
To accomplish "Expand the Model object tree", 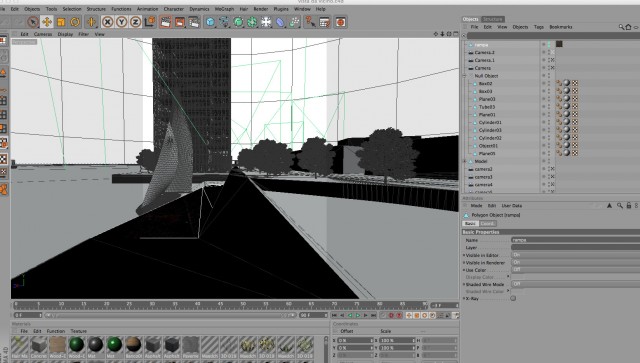I will tap(464, 161).
